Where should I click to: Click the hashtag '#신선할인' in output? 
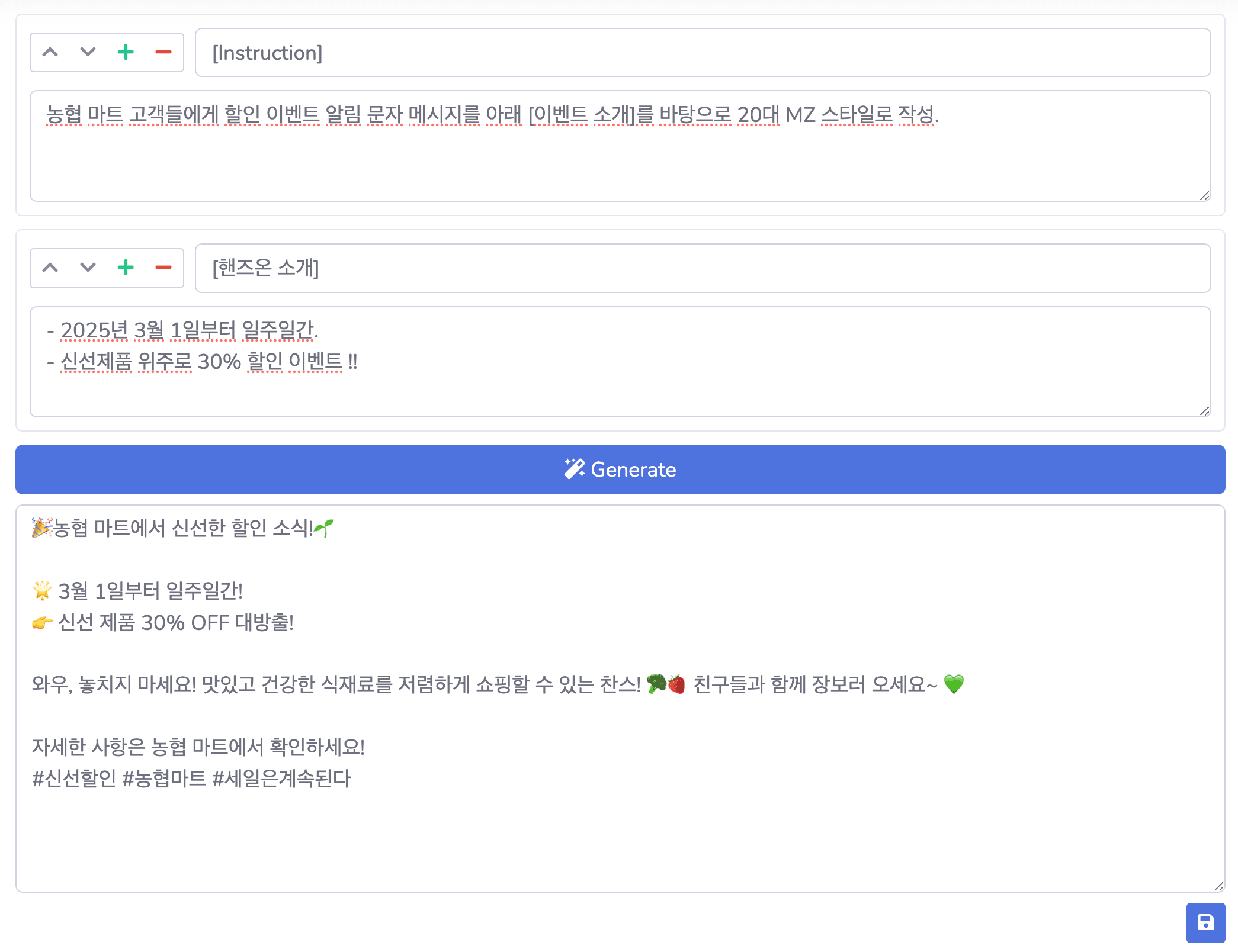tap(74, 778)
